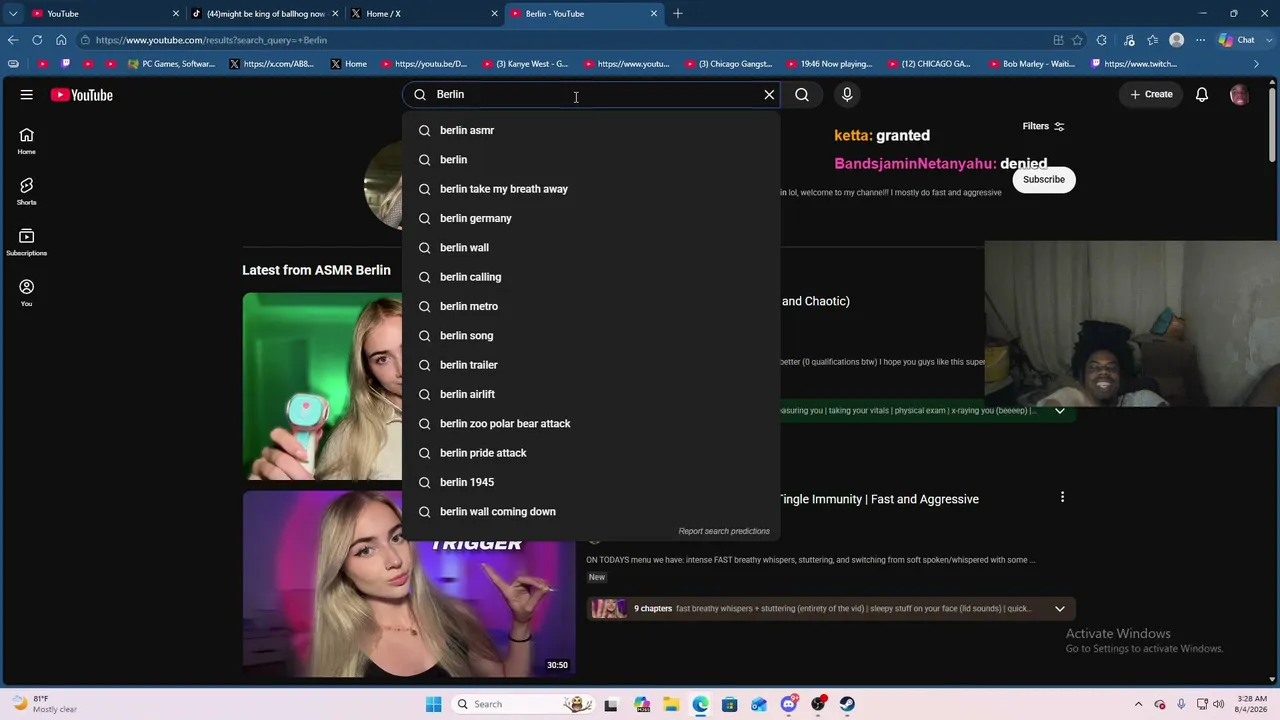This screenshot has width=1280, height=720.
Task: Open the Fast and Aggressive video options
Action: click(x=1062, y=497)
